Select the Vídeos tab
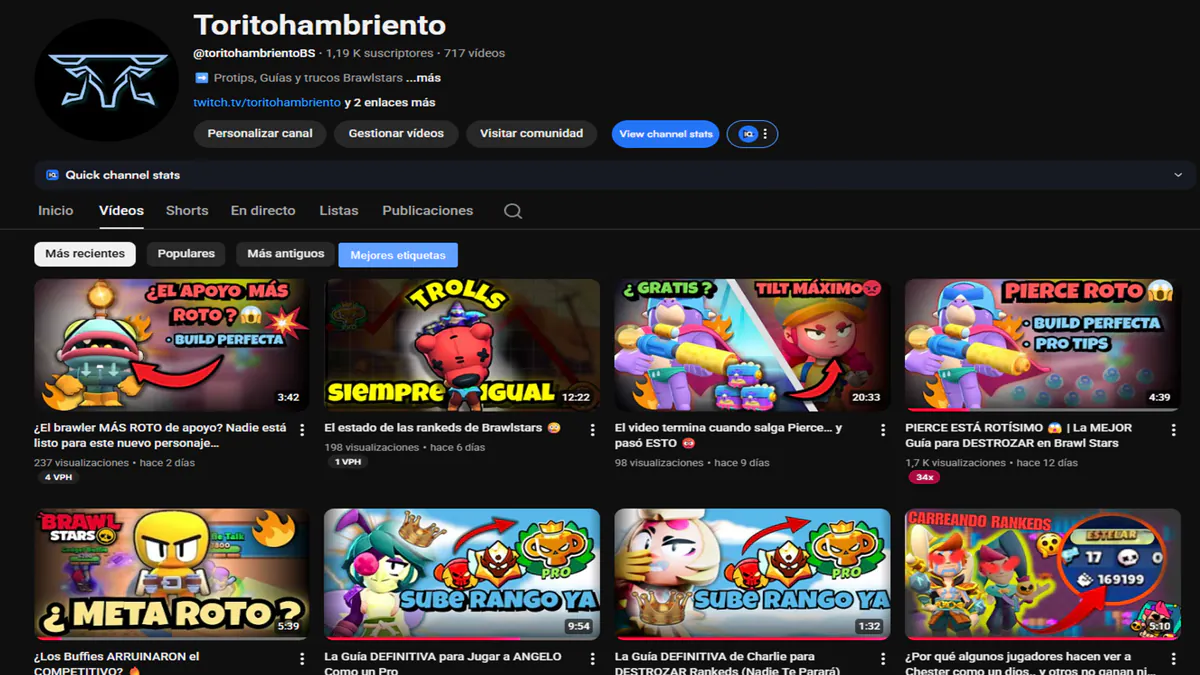 pos(121,211)
